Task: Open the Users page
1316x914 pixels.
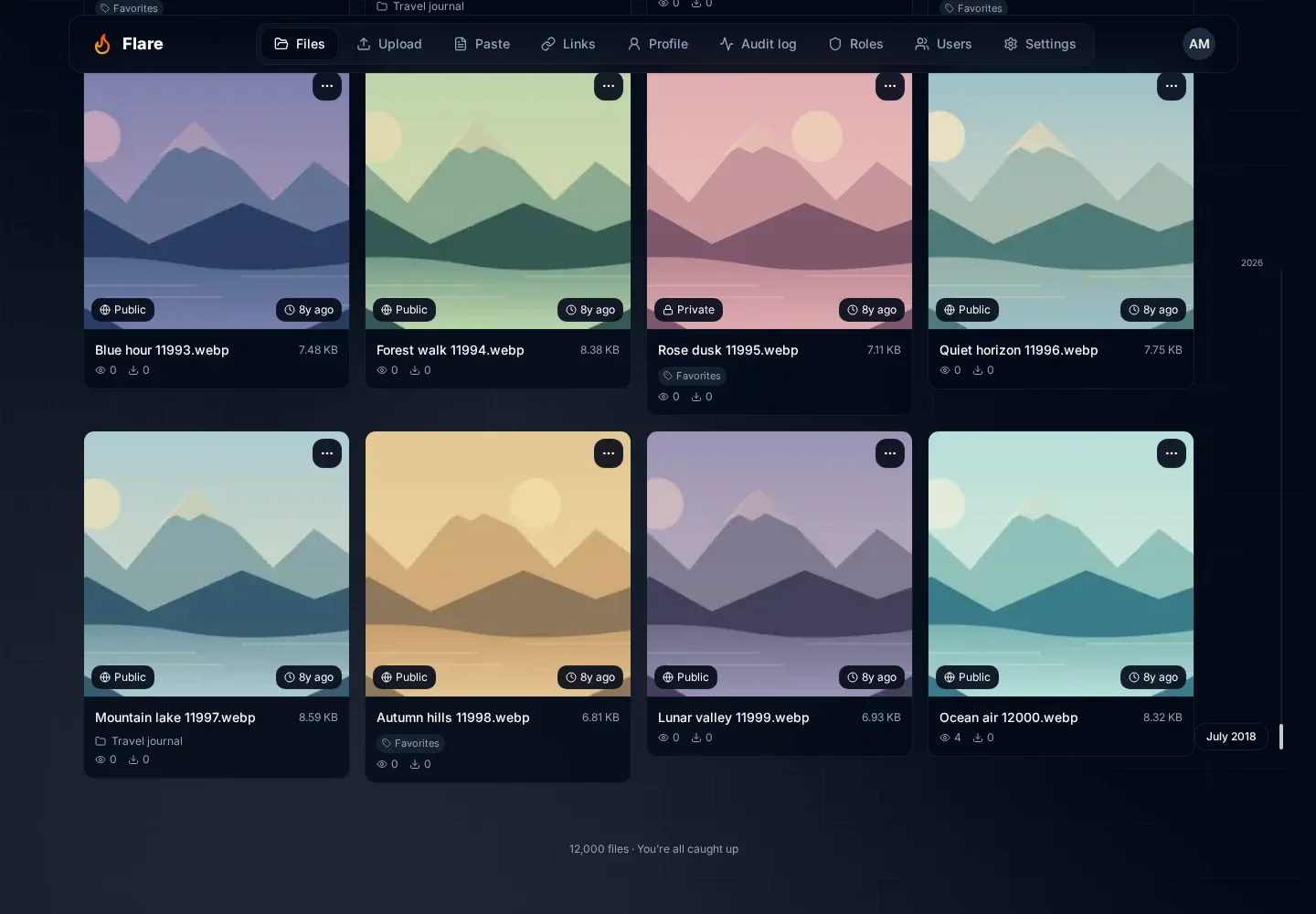Action: pos(944,44)
